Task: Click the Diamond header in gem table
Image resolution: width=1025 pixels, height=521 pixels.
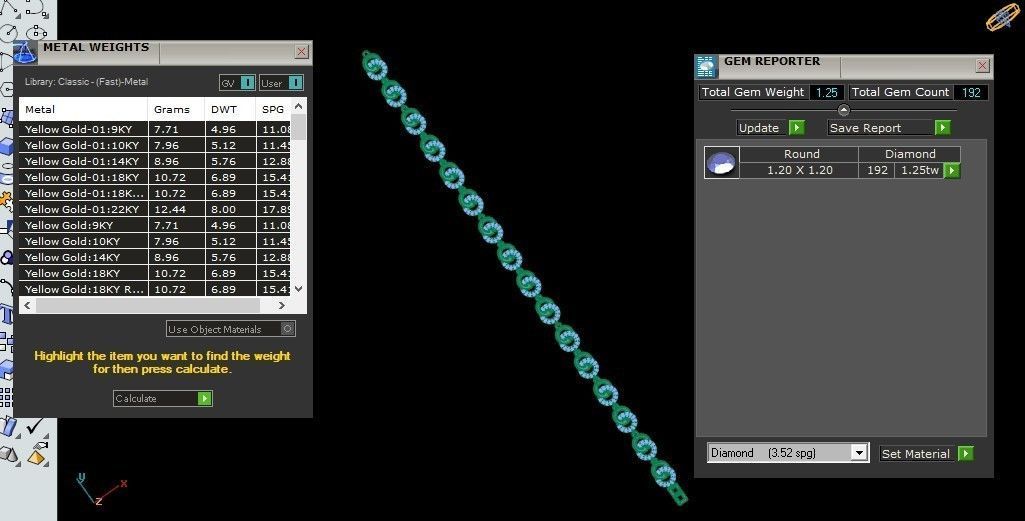Action: click(x=910, y=154)
